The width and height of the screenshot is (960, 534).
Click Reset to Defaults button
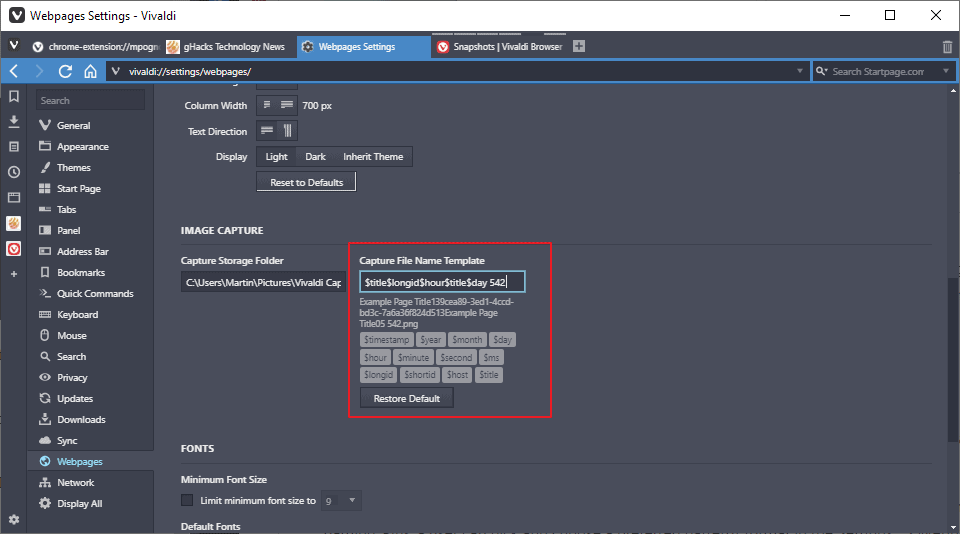(x=306, y=182)
